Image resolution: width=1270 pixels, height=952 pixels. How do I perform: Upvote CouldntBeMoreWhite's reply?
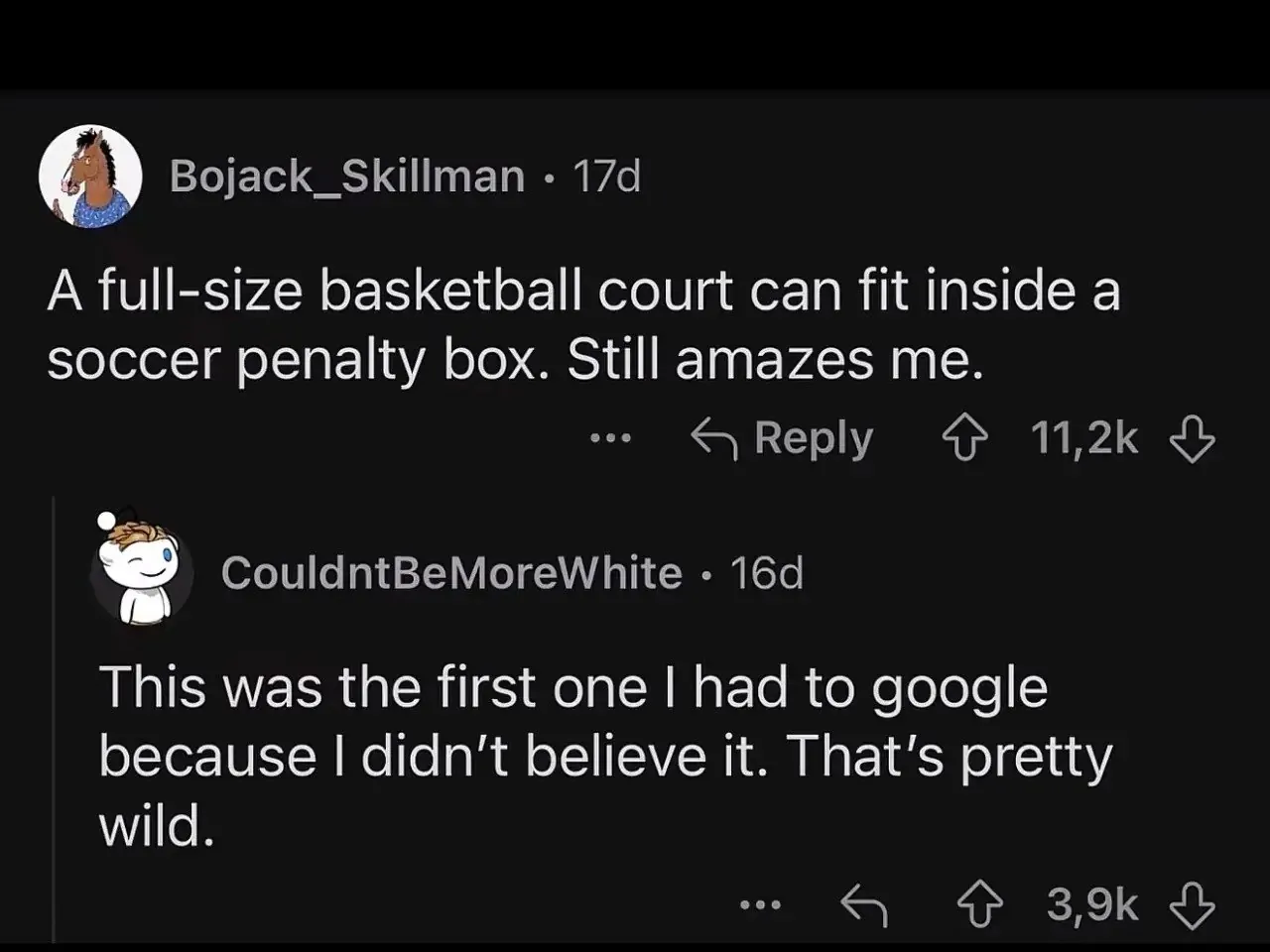pos(977,904)
